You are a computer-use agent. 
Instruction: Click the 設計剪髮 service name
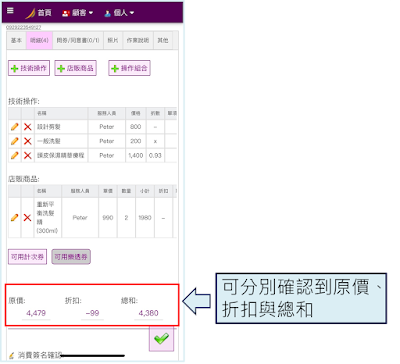[x=49, y=127]
